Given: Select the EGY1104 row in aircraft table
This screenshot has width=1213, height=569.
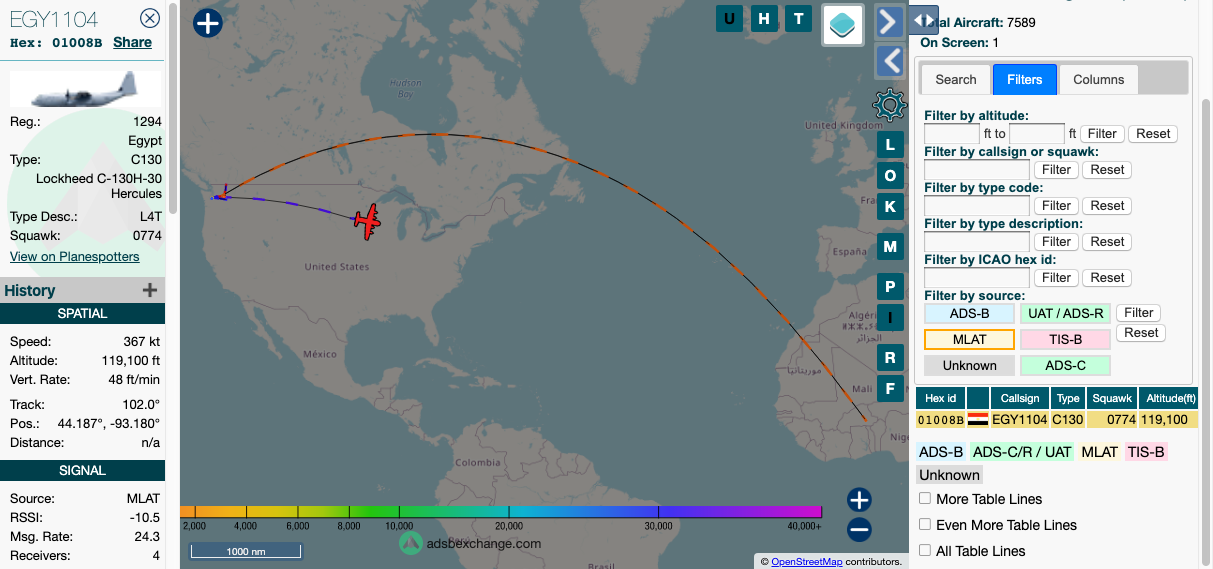Looking at the screenshot, I should 1056,420.
